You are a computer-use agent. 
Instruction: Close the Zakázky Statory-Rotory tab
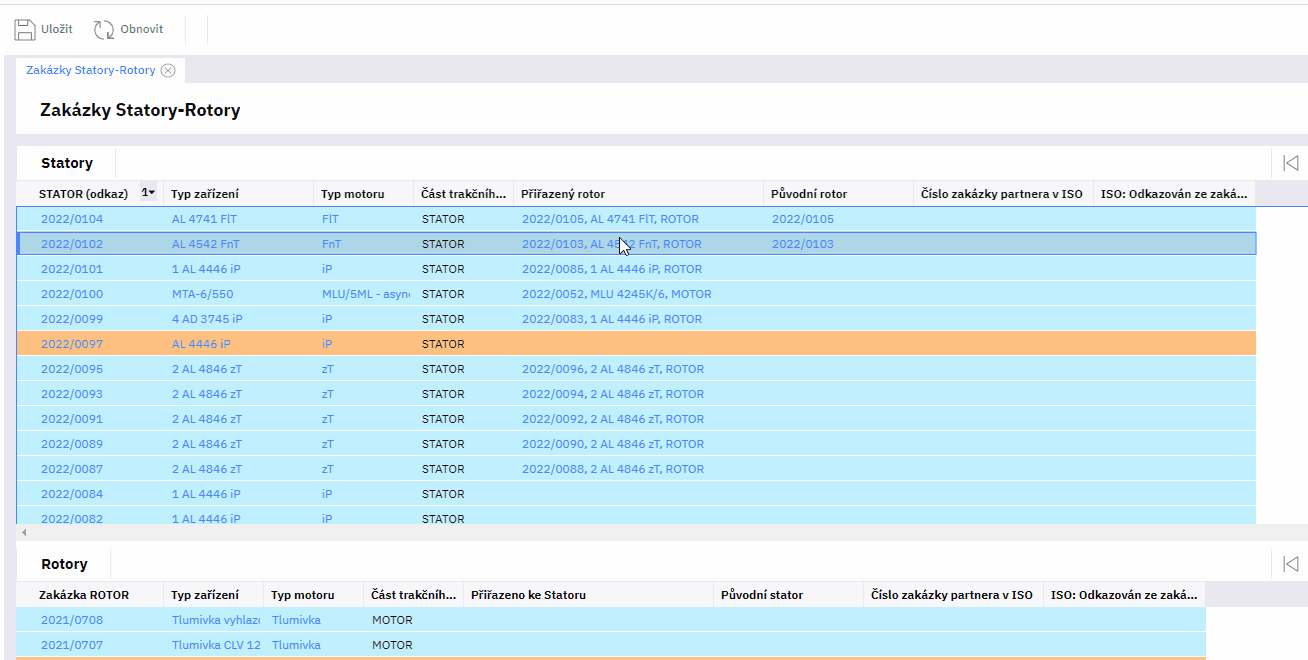(168, 70)
